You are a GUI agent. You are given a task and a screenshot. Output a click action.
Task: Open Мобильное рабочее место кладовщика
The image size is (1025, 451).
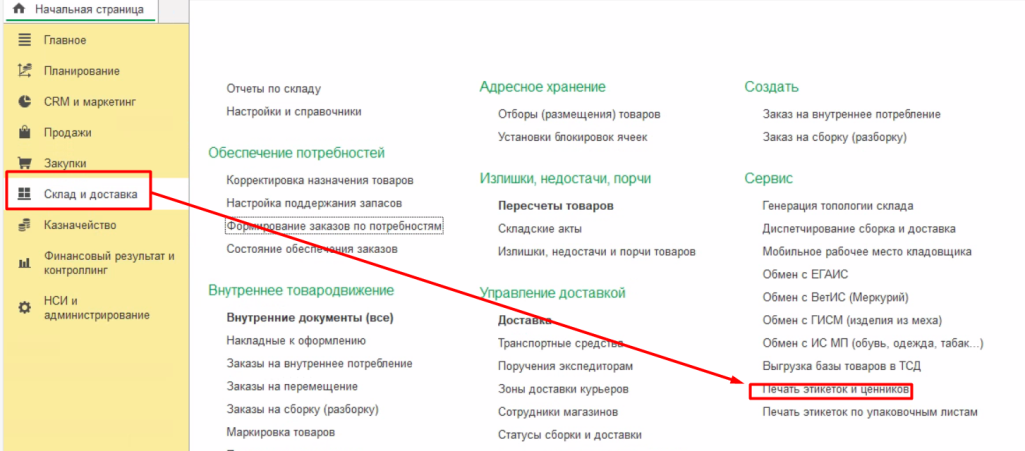867,252
